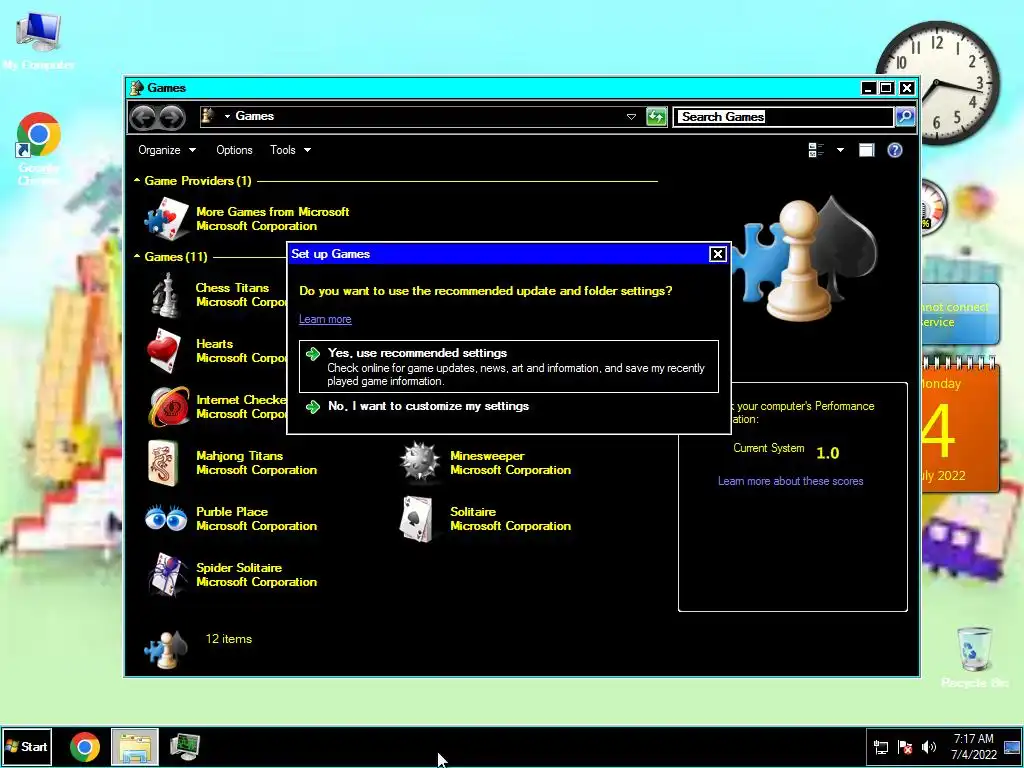
Task: Click the Options toolbar item
Action: (x=234, y=150)
